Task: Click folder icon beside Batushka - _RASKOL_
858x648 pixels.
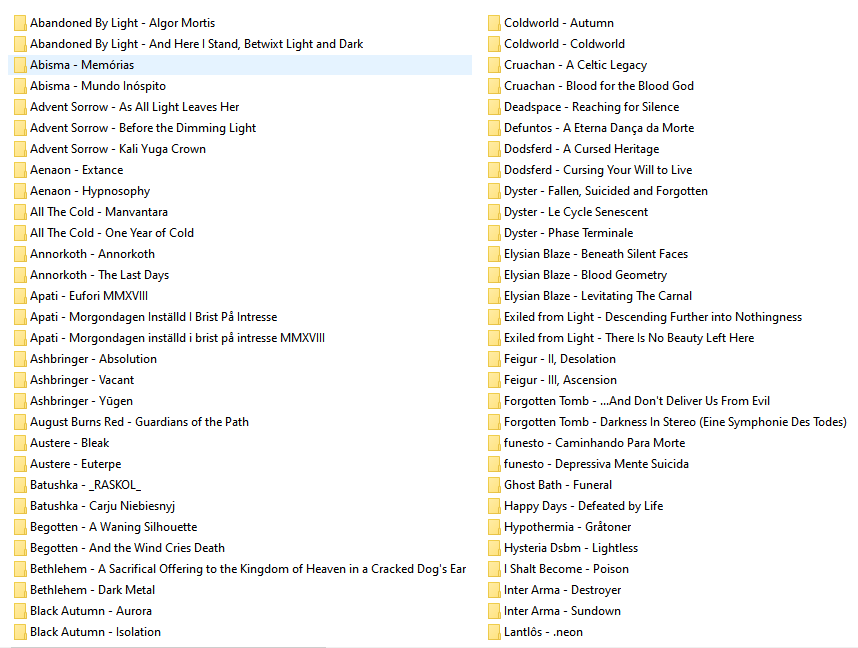Action: (20, 485)
